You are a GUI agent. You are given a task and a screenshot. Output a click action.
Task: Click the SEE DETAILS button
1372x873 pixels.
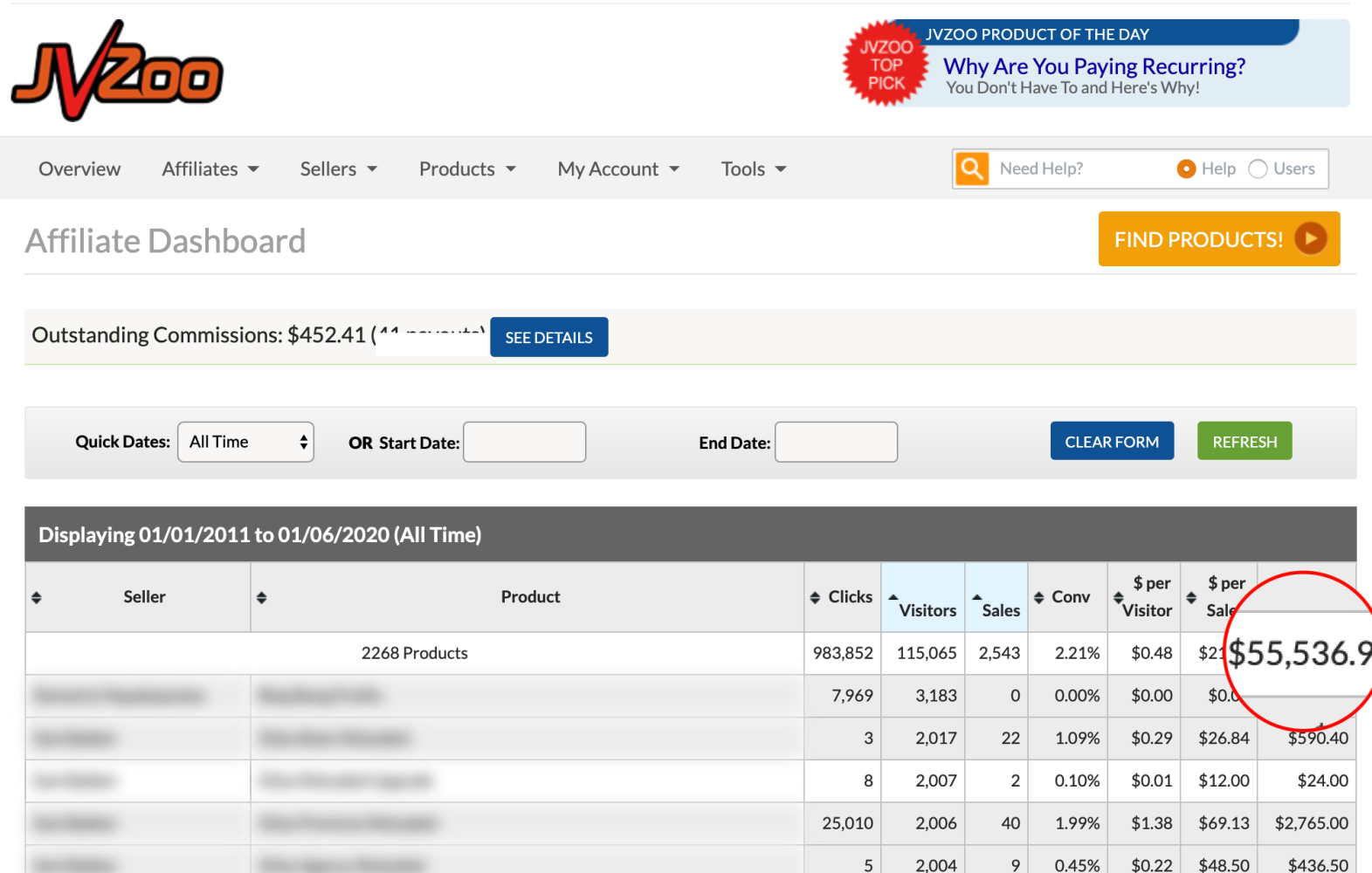pyautogui.click(x=549, y=337)
